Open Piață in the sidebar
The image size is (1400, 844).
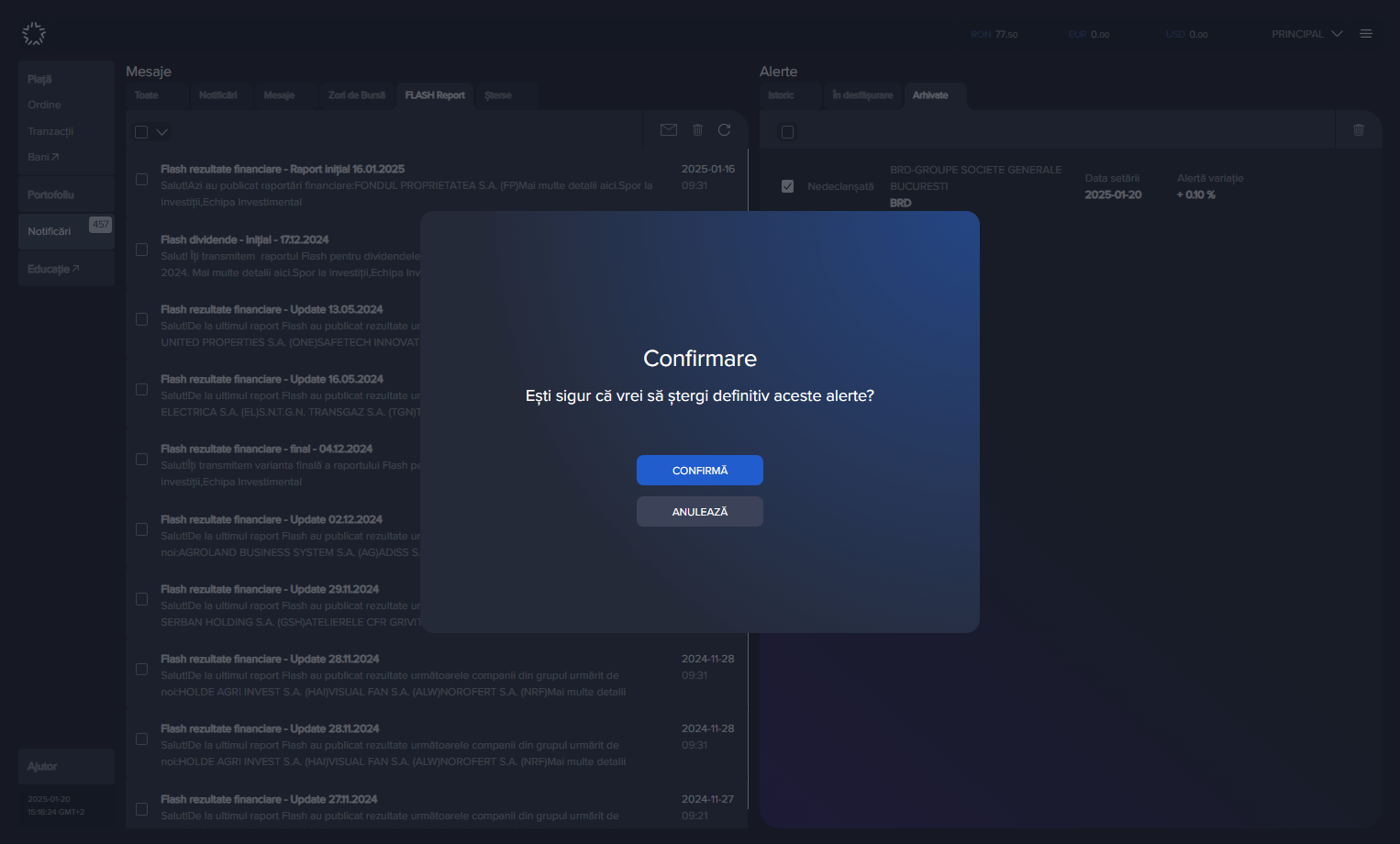(39, 80)
